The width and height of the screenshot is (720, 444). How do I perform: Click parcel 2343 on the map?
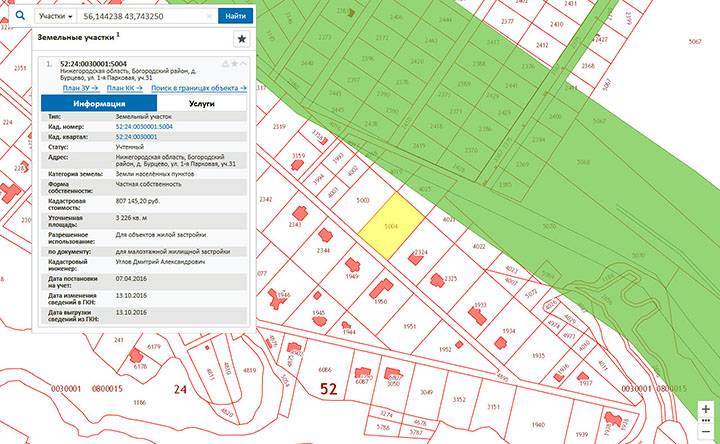pos(295,225)
